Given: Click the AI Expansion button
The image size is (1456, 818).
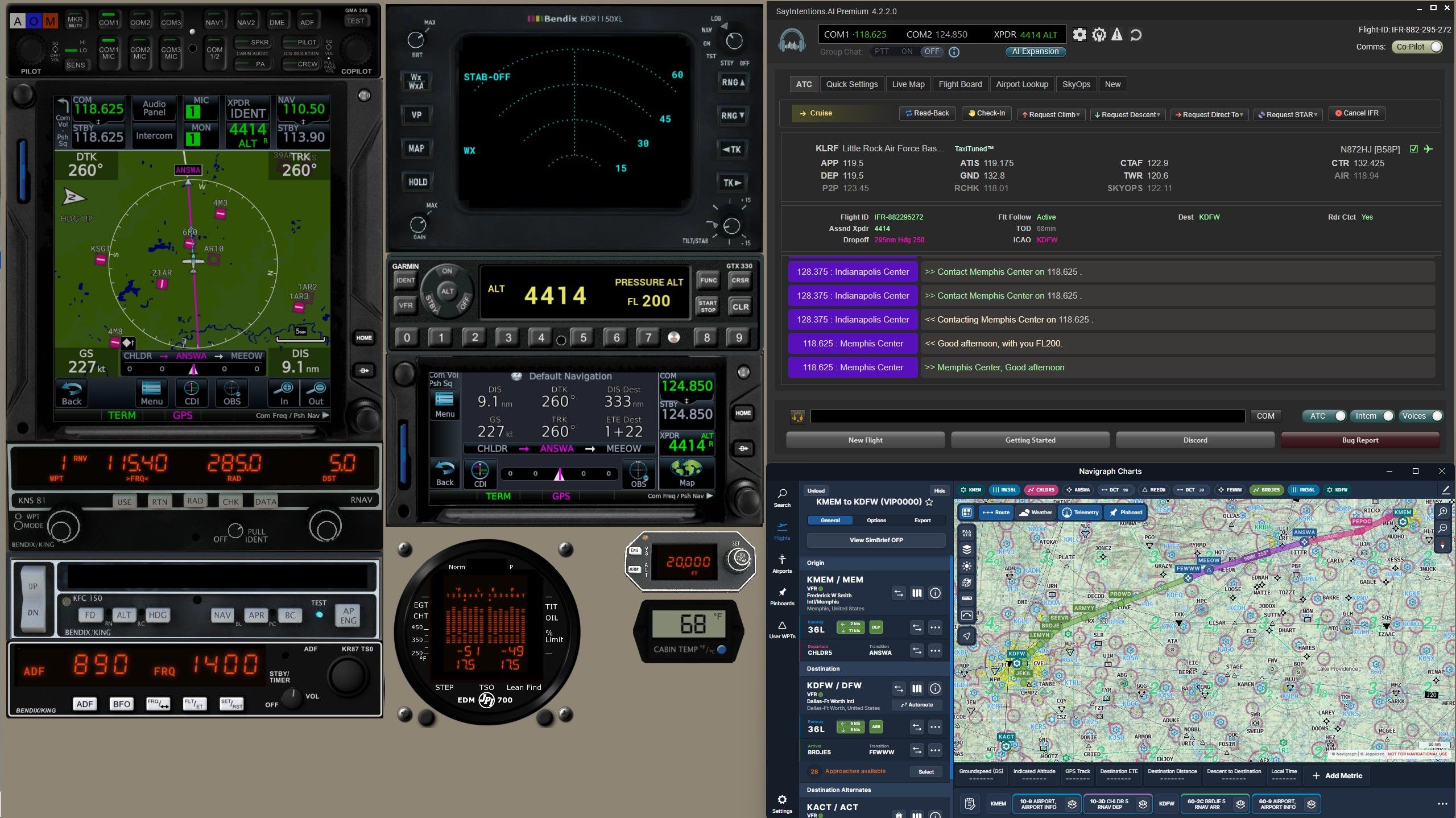Looking at the screenshot, I should (x=1035, y=51).
